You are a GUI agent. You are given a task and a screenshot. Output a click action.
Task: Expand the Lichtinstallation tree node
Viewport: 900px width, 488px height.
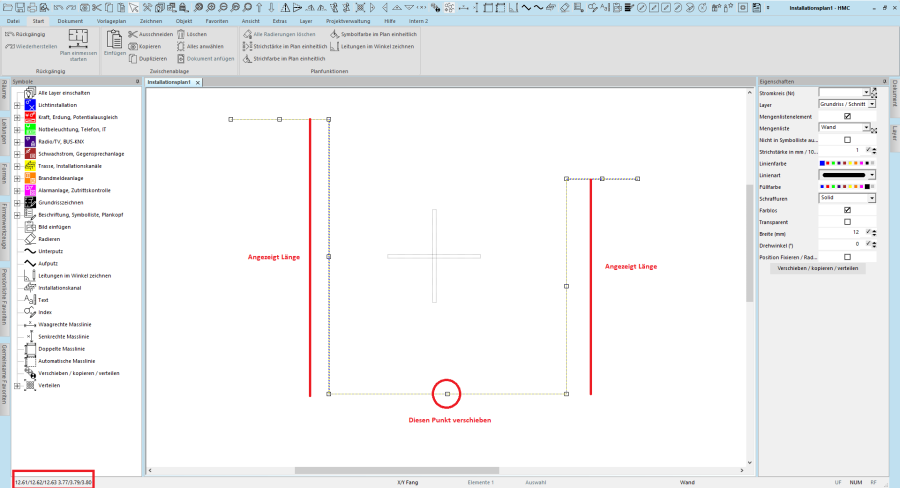(17, 105)
